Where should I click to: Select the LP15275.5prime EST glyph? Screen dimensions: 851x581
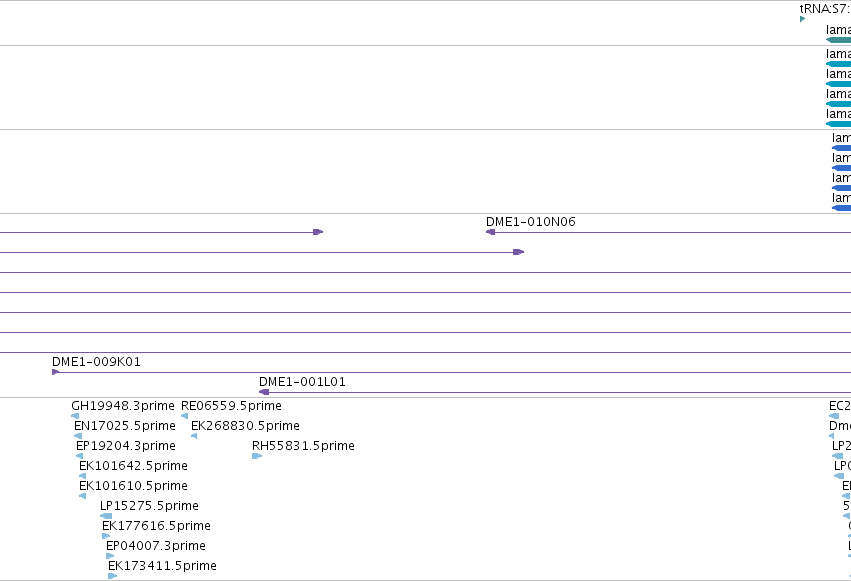point(106,516)
